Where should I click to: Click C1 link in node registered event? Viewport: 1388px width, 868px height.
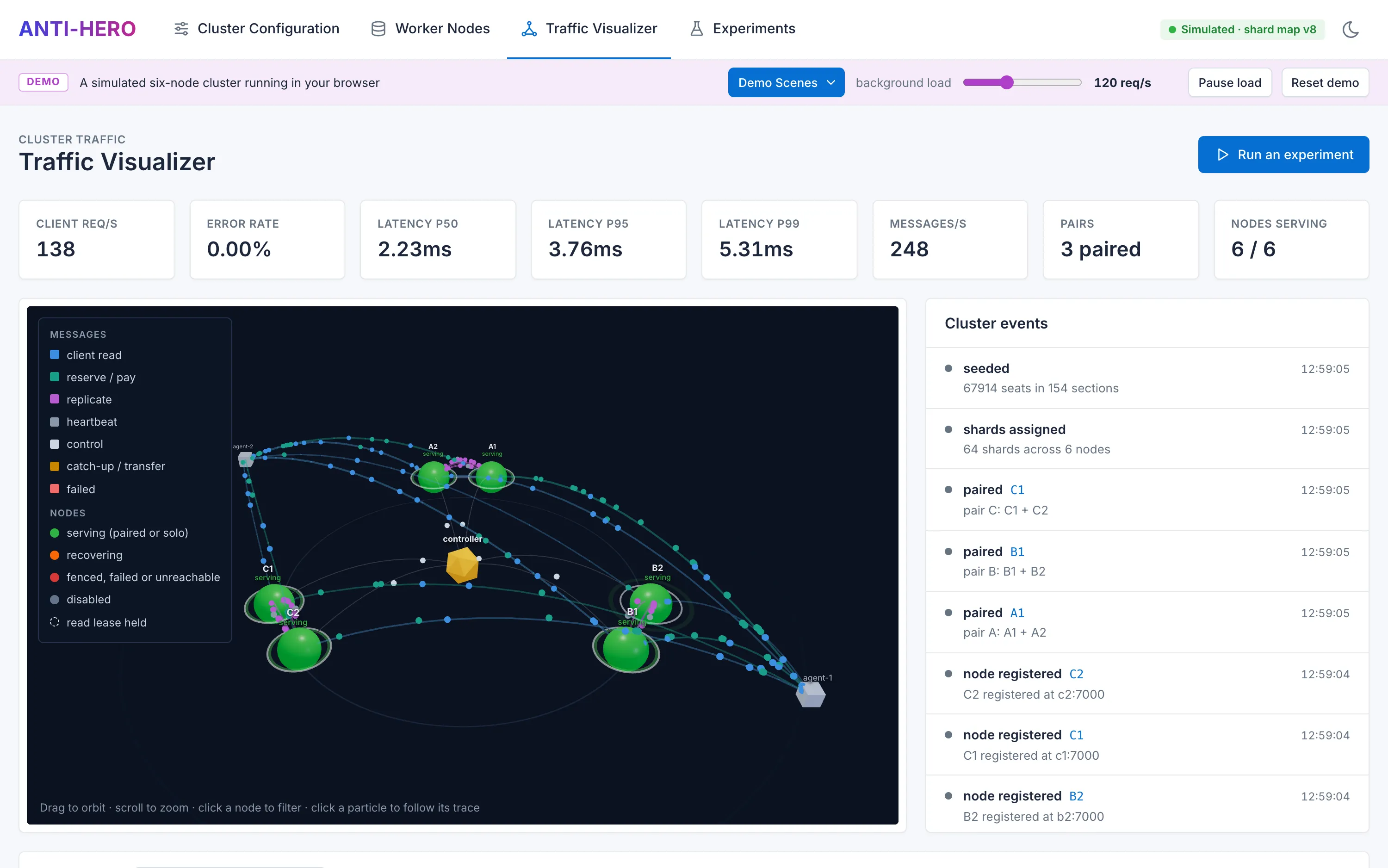point(1076,735)
